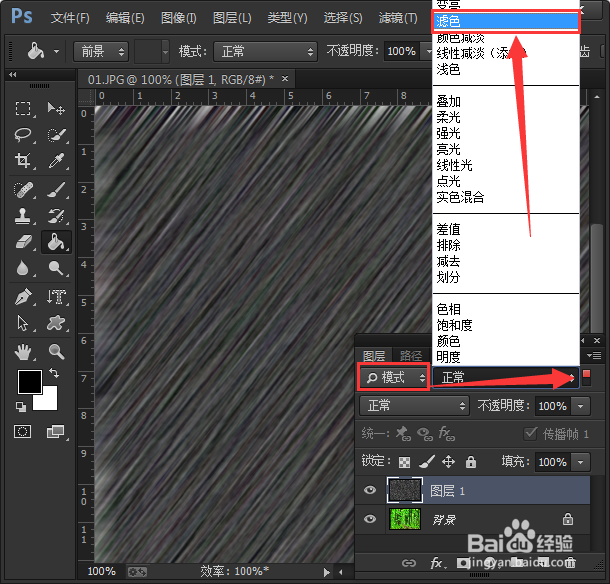Open the 图像(I) menu
610x584 pixels.
[x=179, y=18]
